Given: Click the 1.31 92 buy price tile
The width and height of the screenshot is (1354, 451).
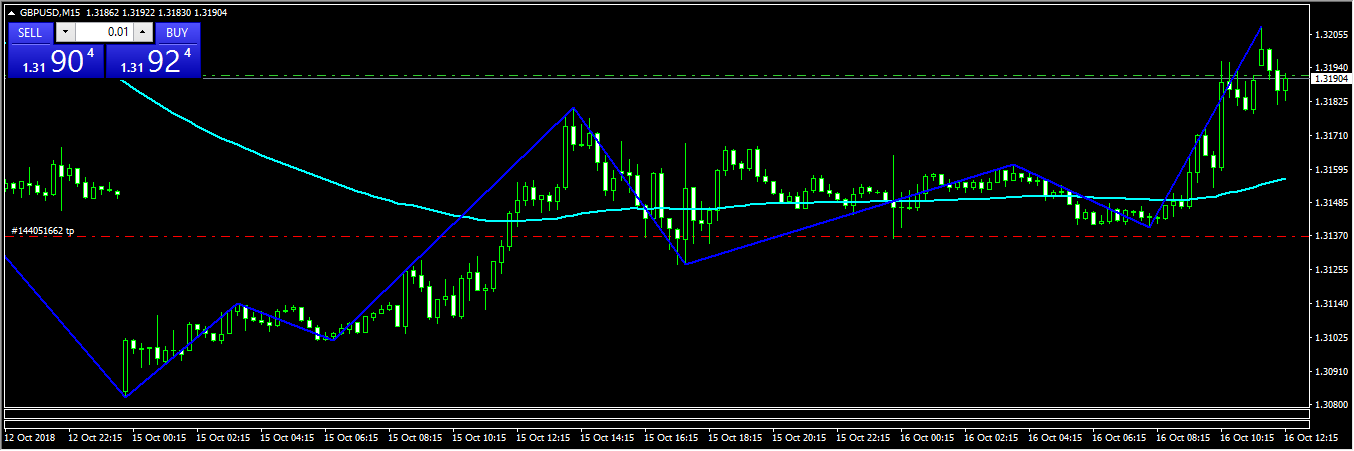Looking at the screenshot, I should (x=154, y=61).
